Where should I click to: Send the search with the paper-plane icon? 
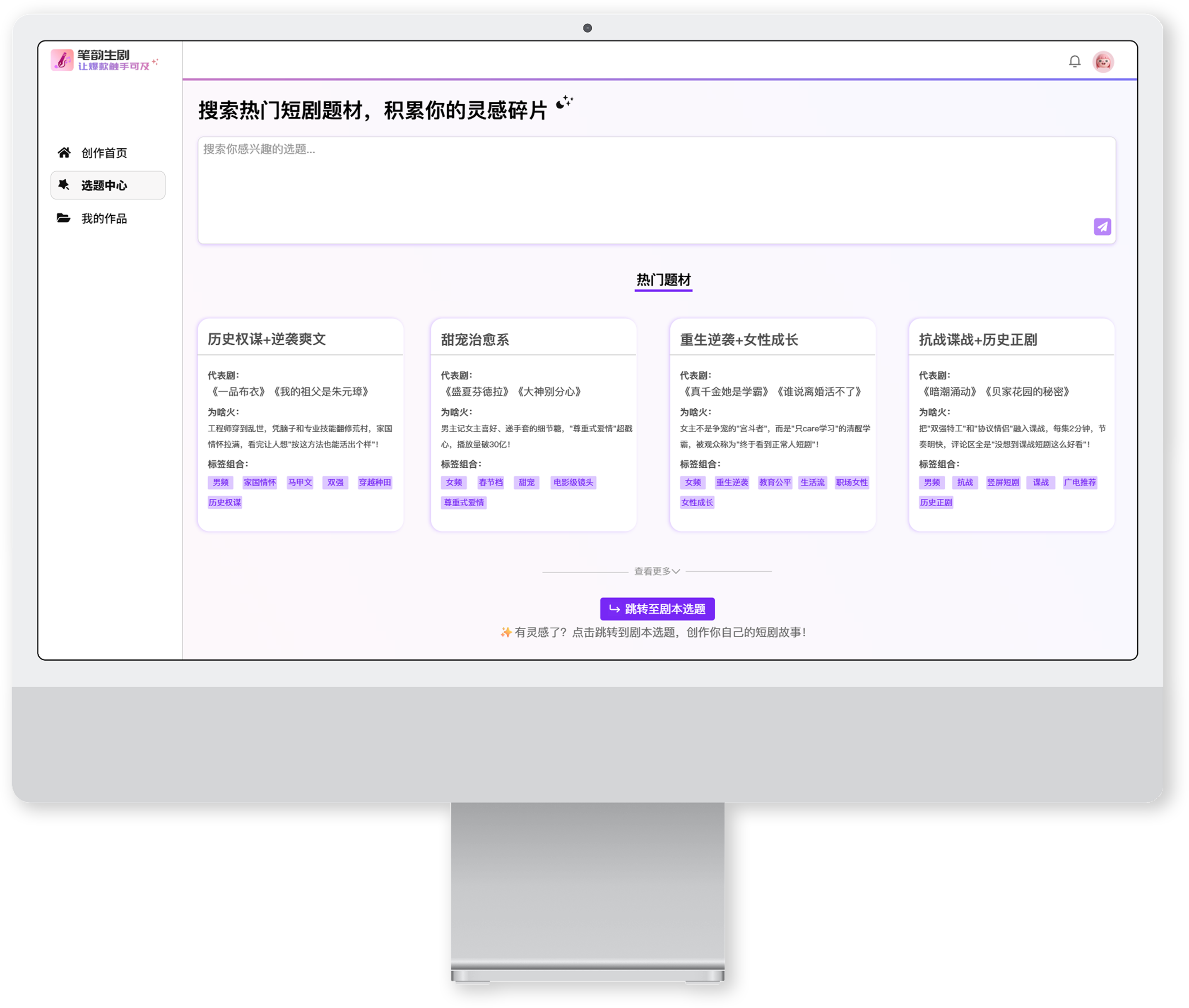(x=1102, y=226)
